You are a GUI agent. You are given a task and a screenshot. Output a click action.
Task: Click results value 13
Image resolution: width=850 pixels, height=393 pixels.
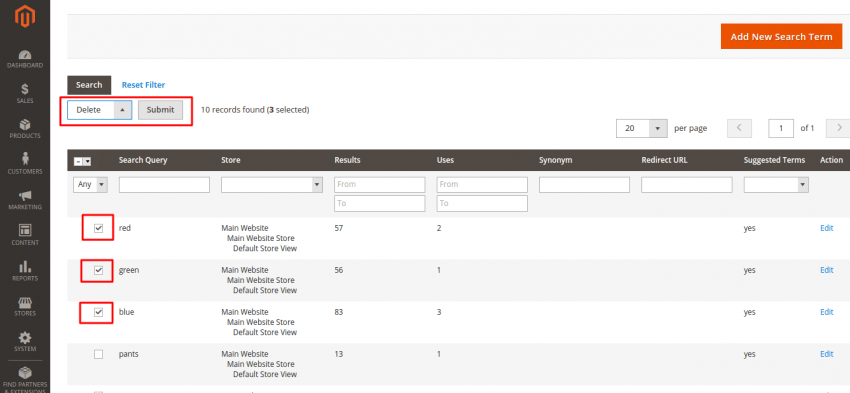339,354
